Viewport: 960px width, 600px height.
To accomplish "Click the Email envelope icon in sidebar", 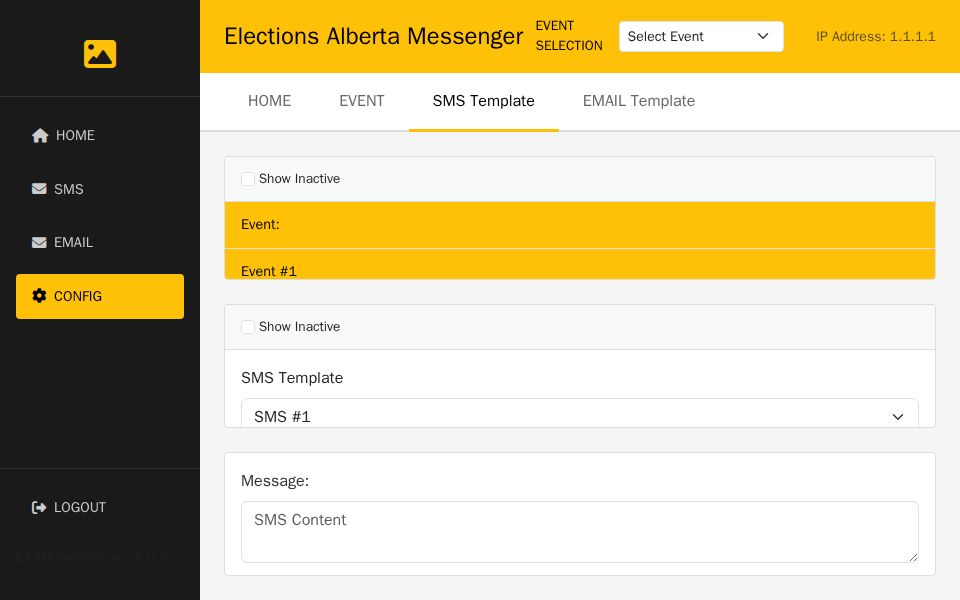I will 39,242.
